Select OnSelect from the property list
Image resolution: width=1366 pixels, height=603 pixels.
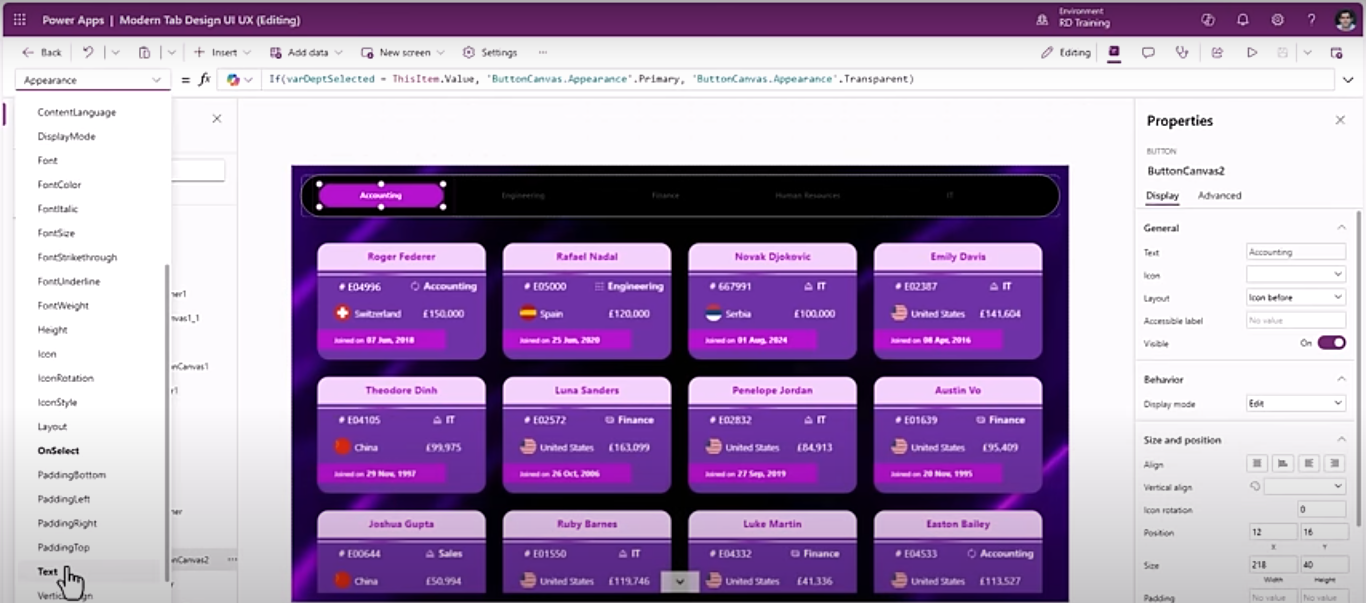pos(58,451)
